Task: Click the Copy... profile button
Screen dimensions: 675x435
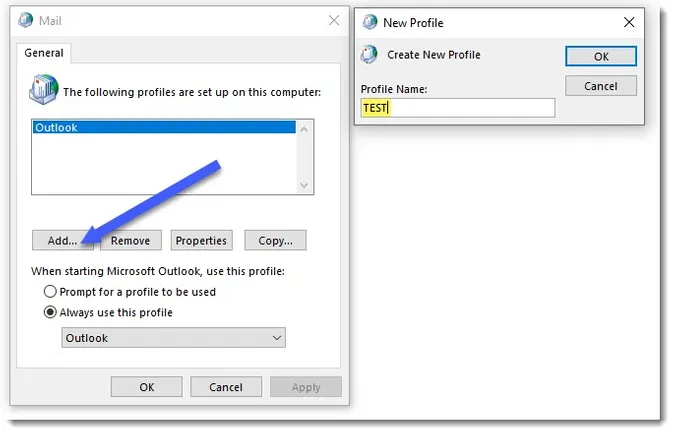Action: pyautogui.click(x=275, y=240)
